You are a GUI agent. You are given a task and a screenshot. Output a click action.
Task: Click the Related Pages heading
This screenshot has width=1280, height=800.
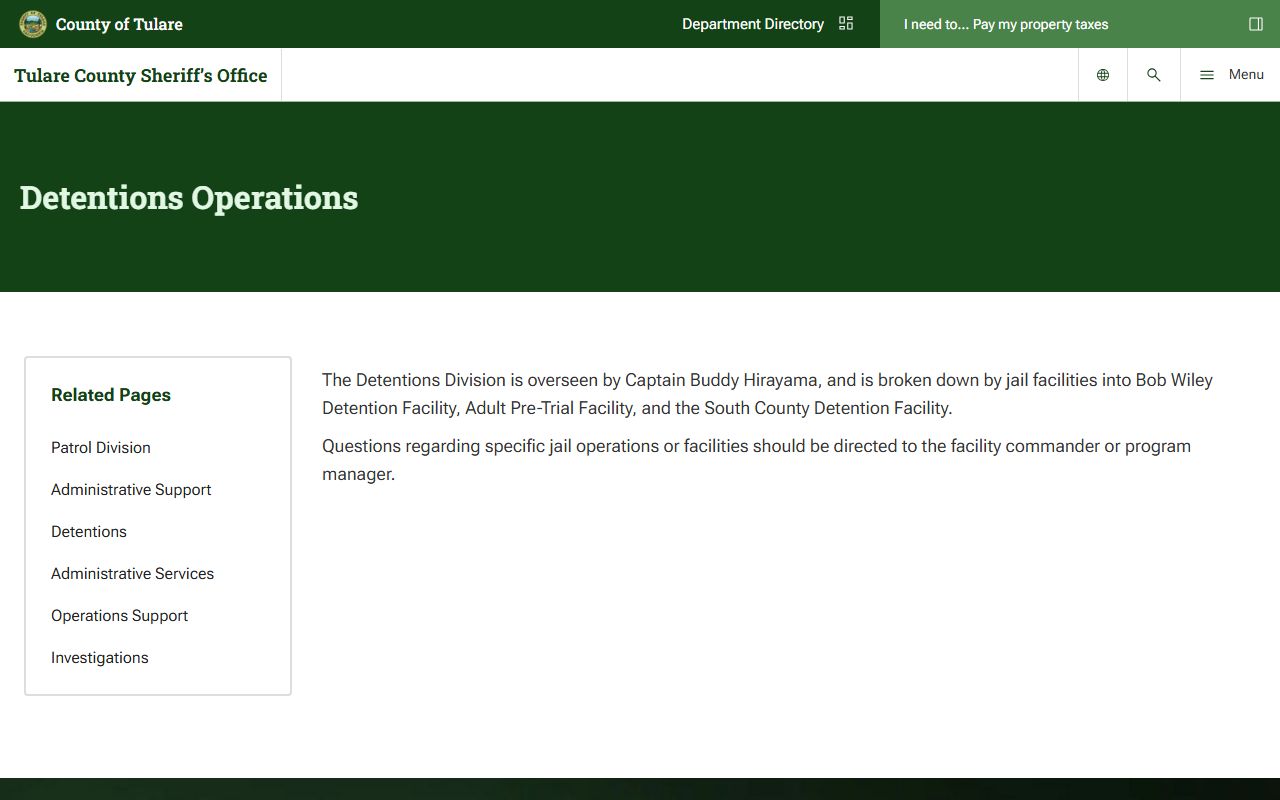click(x=111, y=395)
